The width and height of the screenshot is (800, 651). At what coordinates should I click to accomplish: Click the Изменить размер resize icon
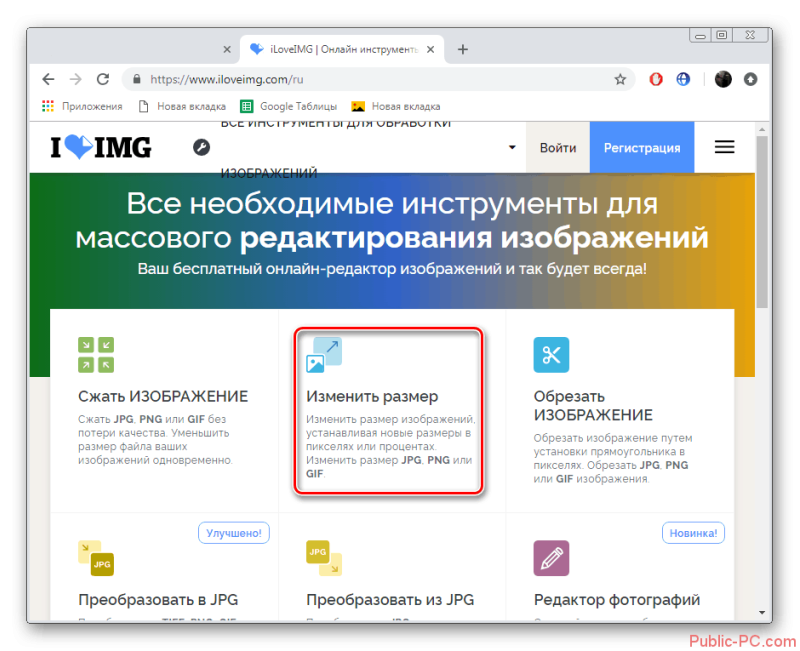[324, 355]
